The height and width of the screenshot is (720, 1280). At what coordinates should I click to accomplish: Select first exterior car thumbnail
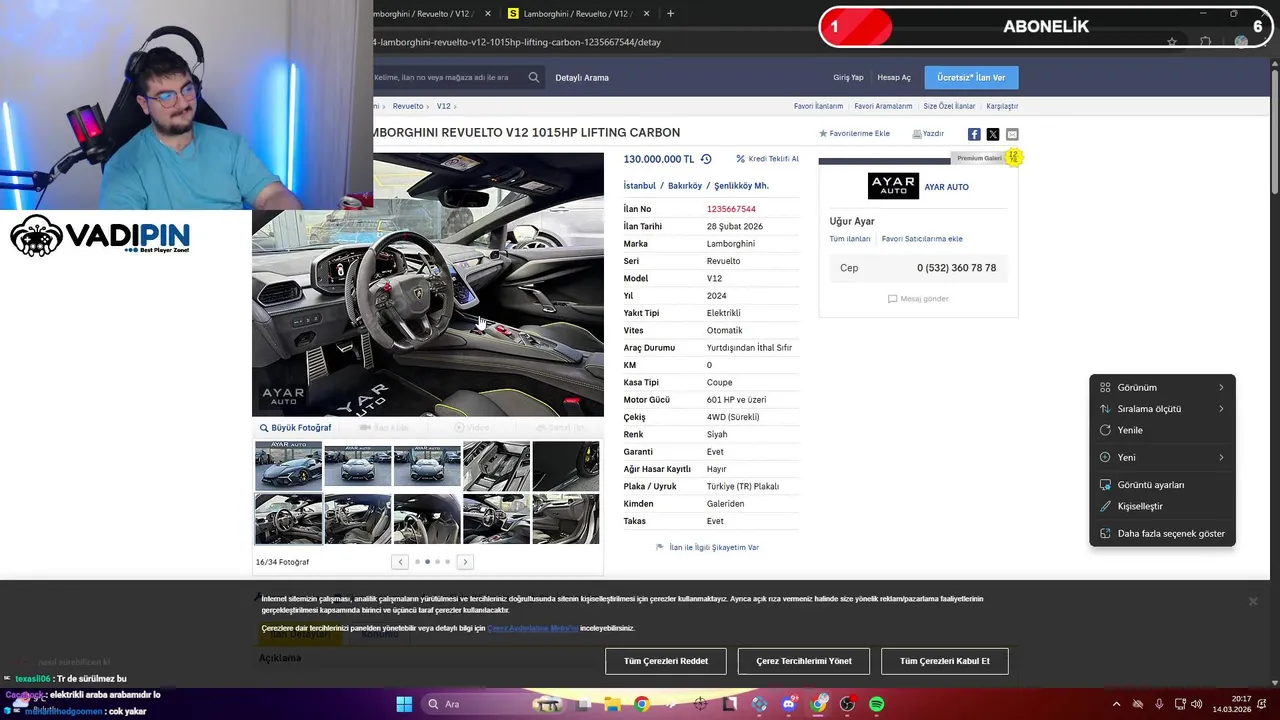pyautogui.click(x=288, y=465)
